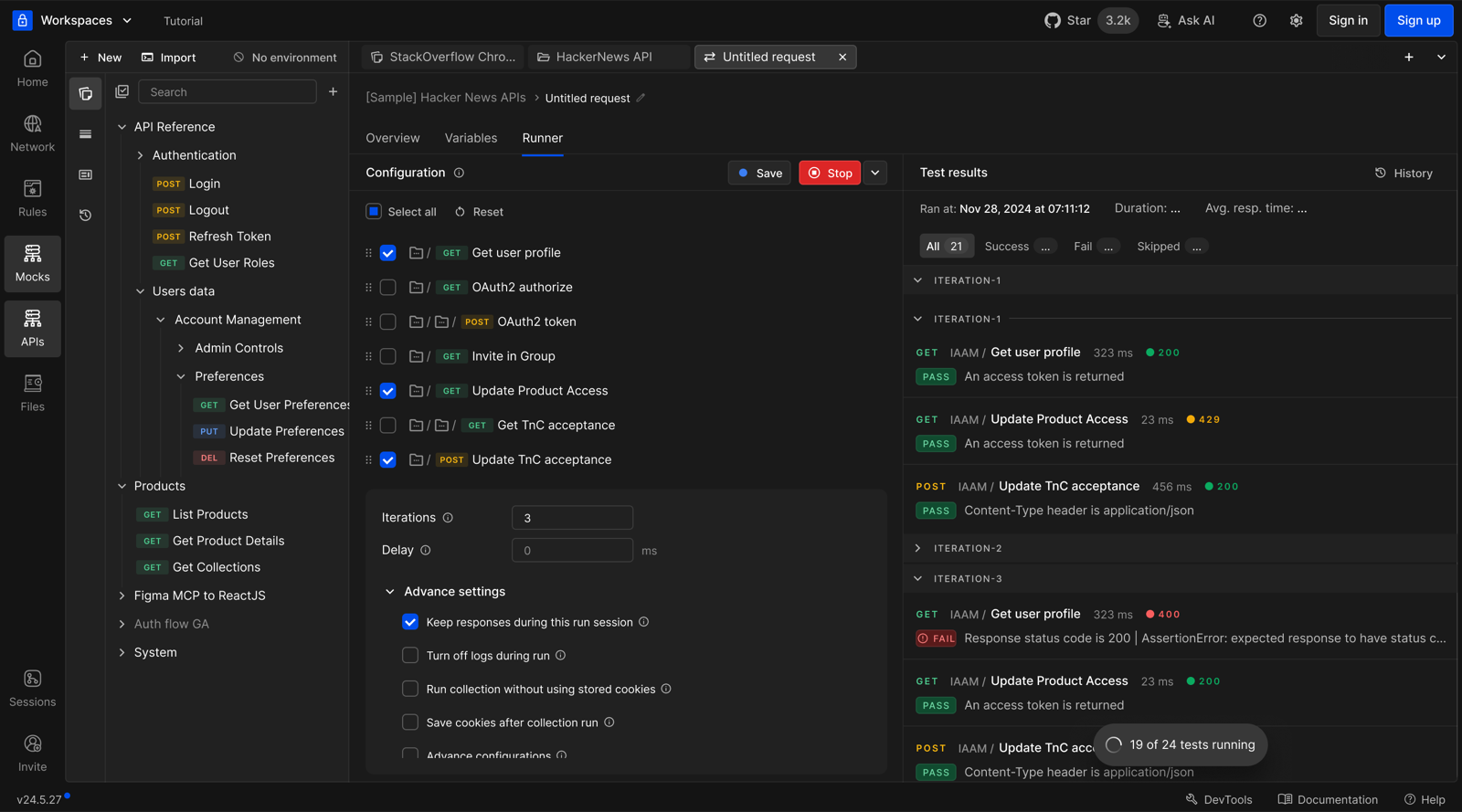This screenshot has width=1462, height=812.
Task: Click the info icon for Keep responses setting
Action: pyautogui.click(x=643, y=622)
